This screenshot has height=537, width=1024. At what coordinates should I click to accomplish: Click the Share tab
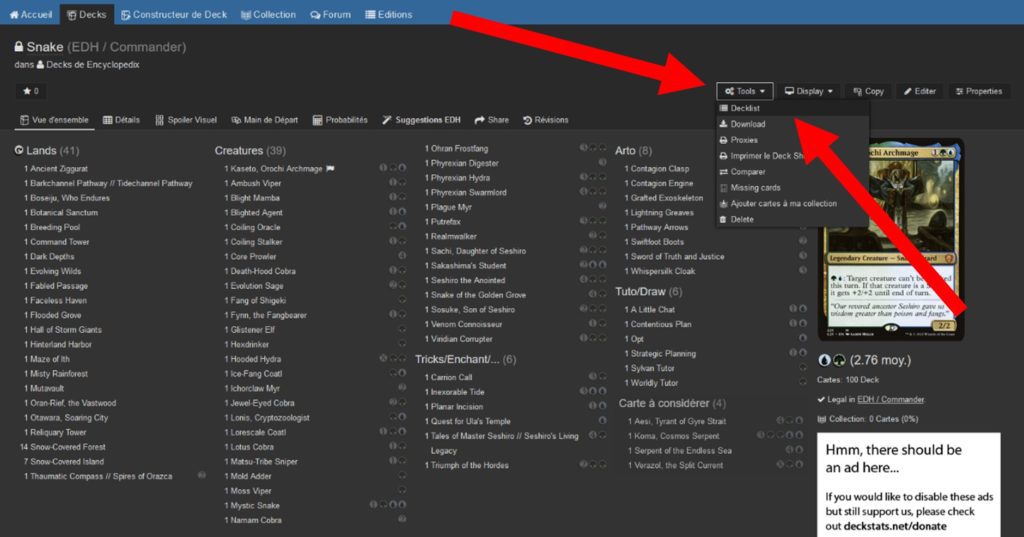(492, 120)
